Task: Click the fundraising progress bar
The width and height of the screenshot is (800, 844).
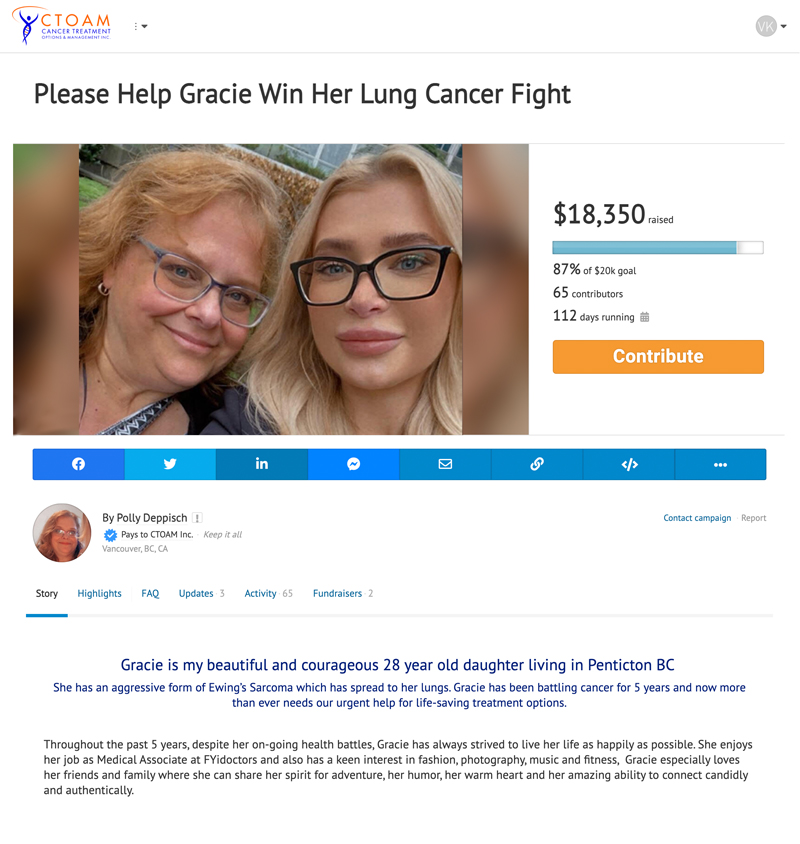Action: [x=658, y=248]
